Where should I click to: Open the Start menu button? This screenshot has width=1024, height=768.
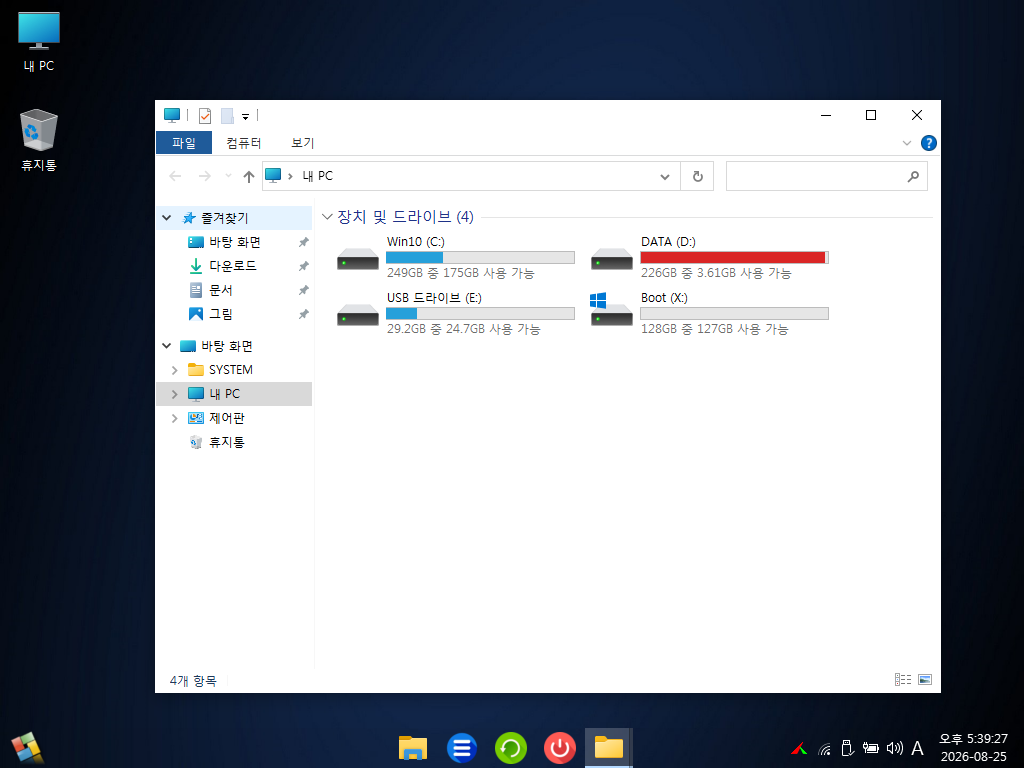27,748
